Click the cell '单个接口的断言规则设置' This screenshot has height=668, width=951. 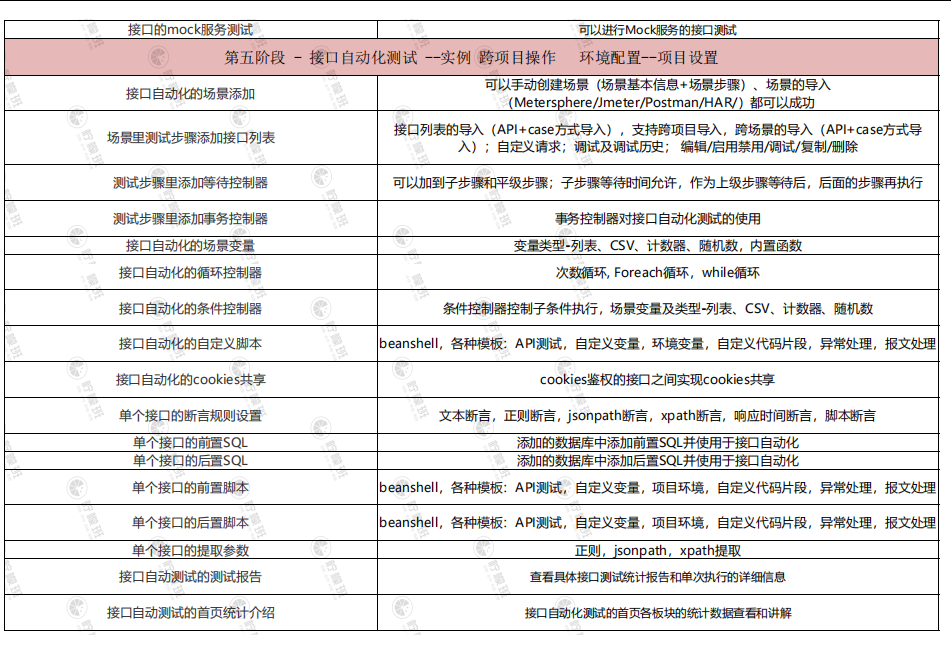[x=190, y=416]
